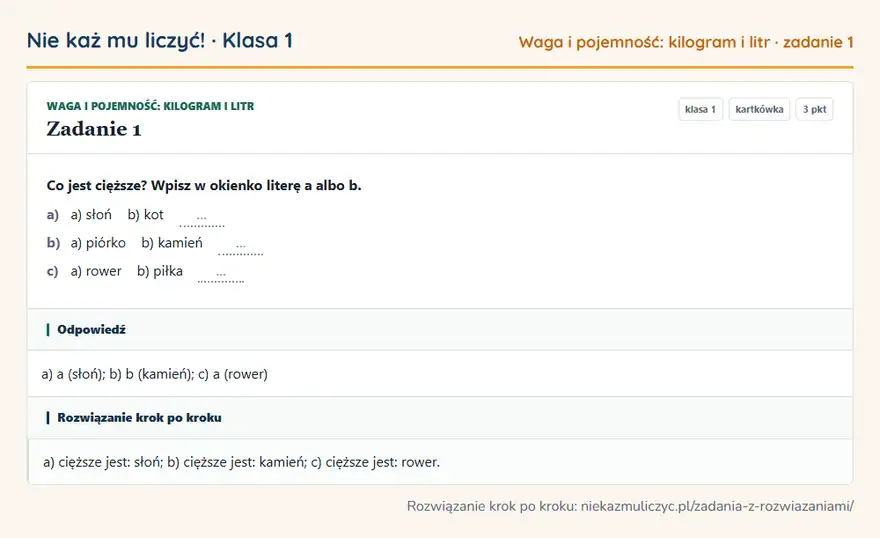Open the niekazmuliczyc.pl/zadania-z-rozwiazaniami/ link
This screenshot has height=538, width=880.
point(717,506)
